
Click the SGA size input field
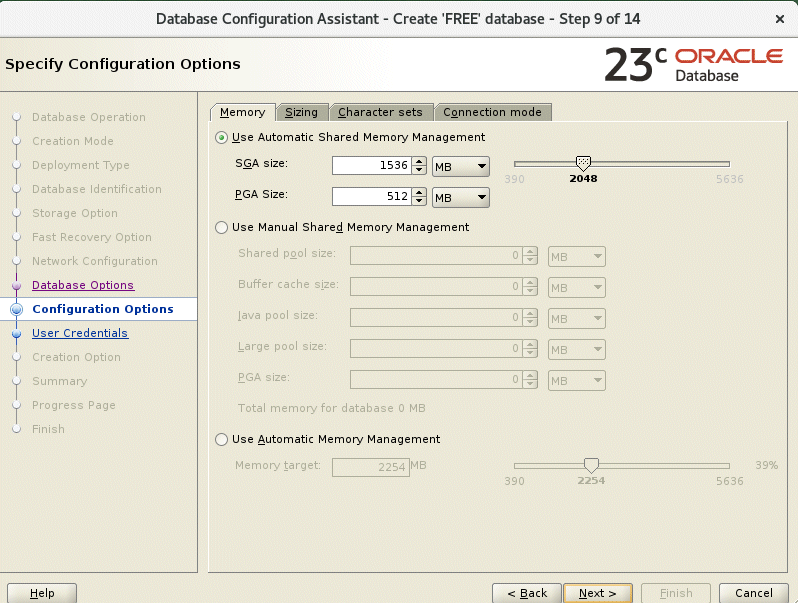point(370,166)
